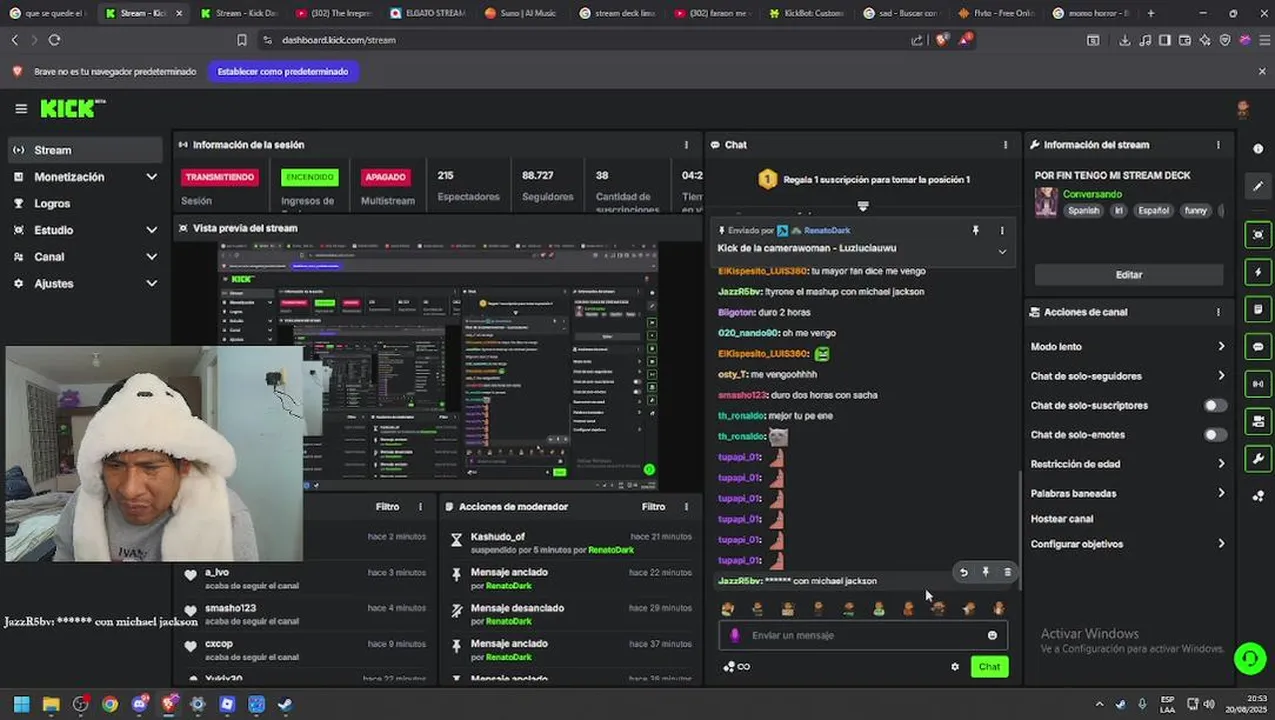Screen dimensions: 1275x720
Task: Reload the page with the refresh icon
Action: click(54, 40)
